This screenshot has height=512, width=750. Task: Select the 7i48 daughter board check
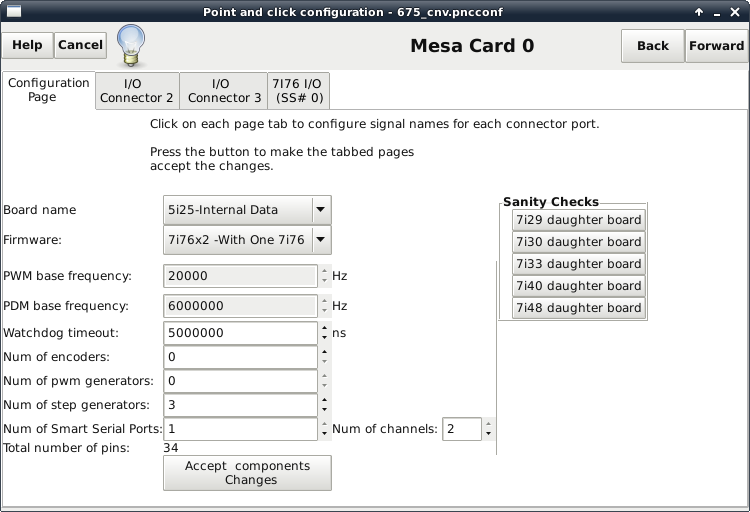click(x=578, y=308)
